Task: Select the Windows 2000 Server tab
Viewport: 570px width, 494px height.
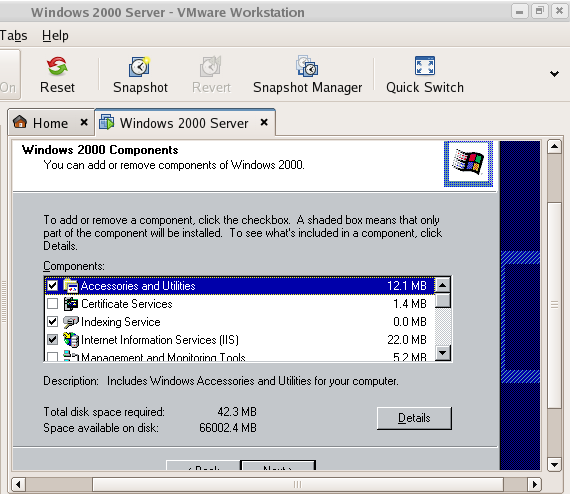Action: pyautogui.click(x=184, y=123)
